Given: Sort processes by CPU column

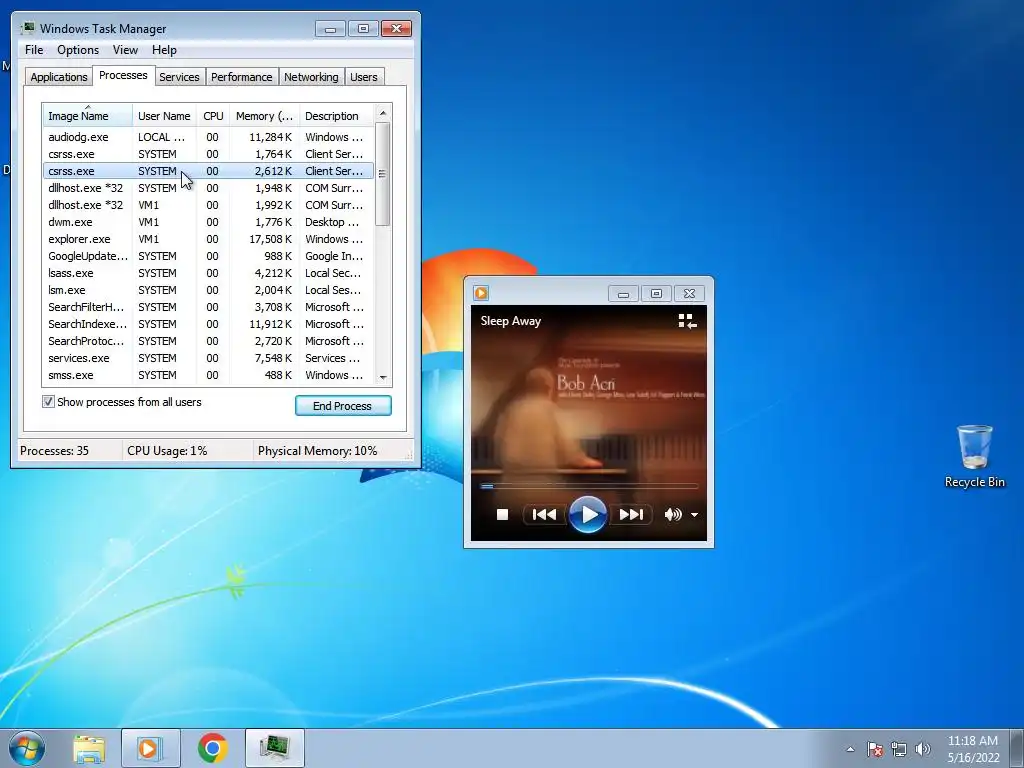Looking at the screenshot, I should coord(213,116).
